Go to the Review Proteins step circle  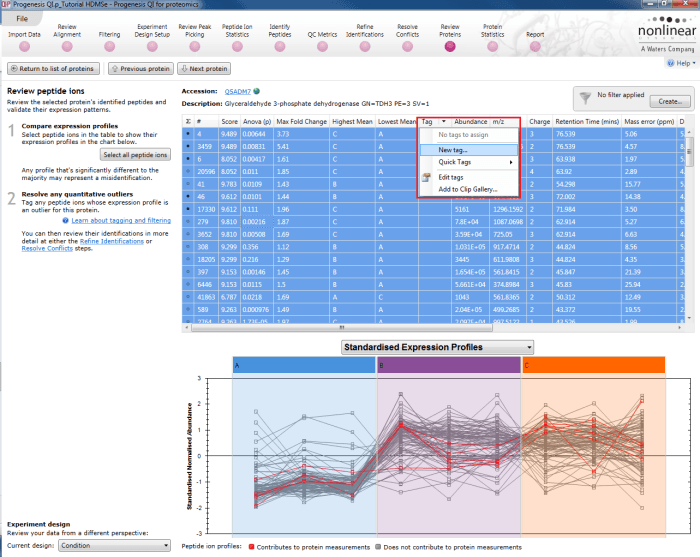450,46
